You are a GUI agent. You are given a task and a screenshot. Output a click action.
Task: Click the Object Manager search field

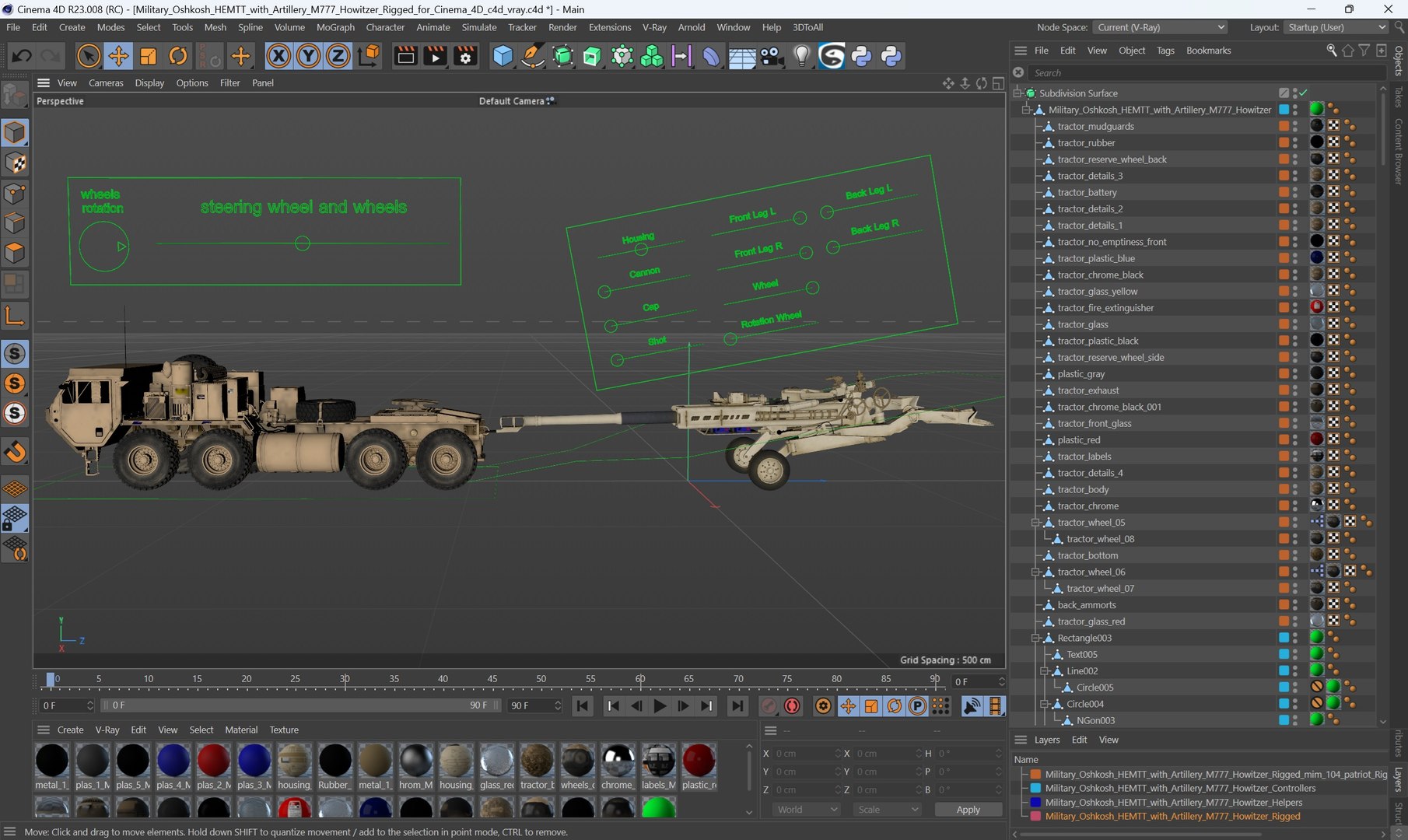click(x=1206, y=72)
